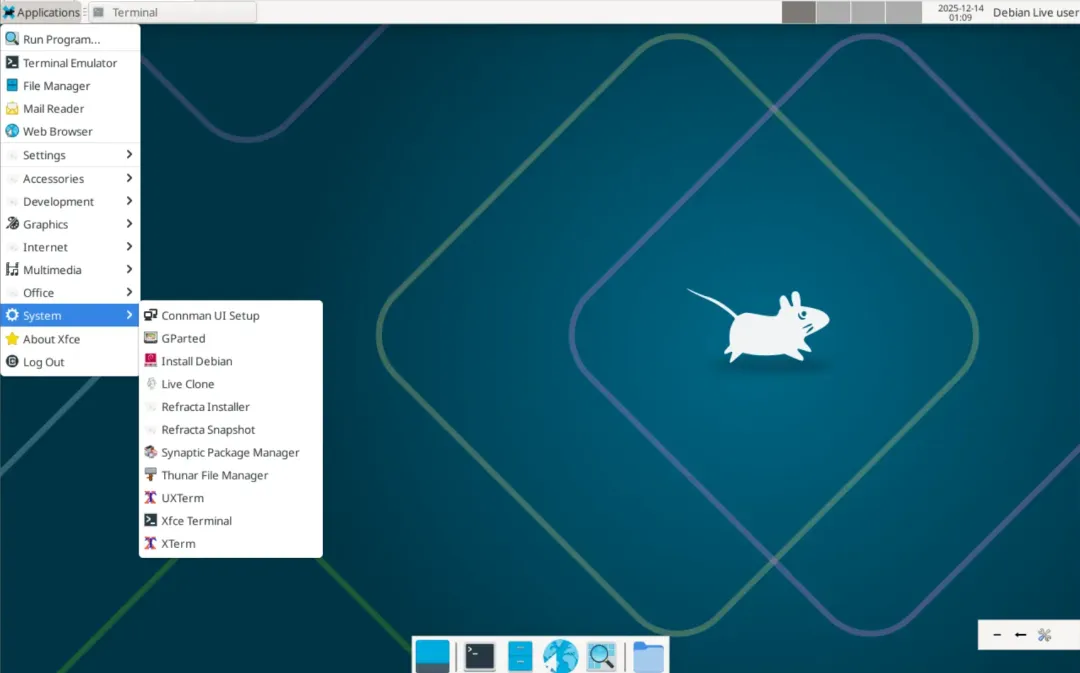Open Synaptic Package Manager icon

(150, 452)
